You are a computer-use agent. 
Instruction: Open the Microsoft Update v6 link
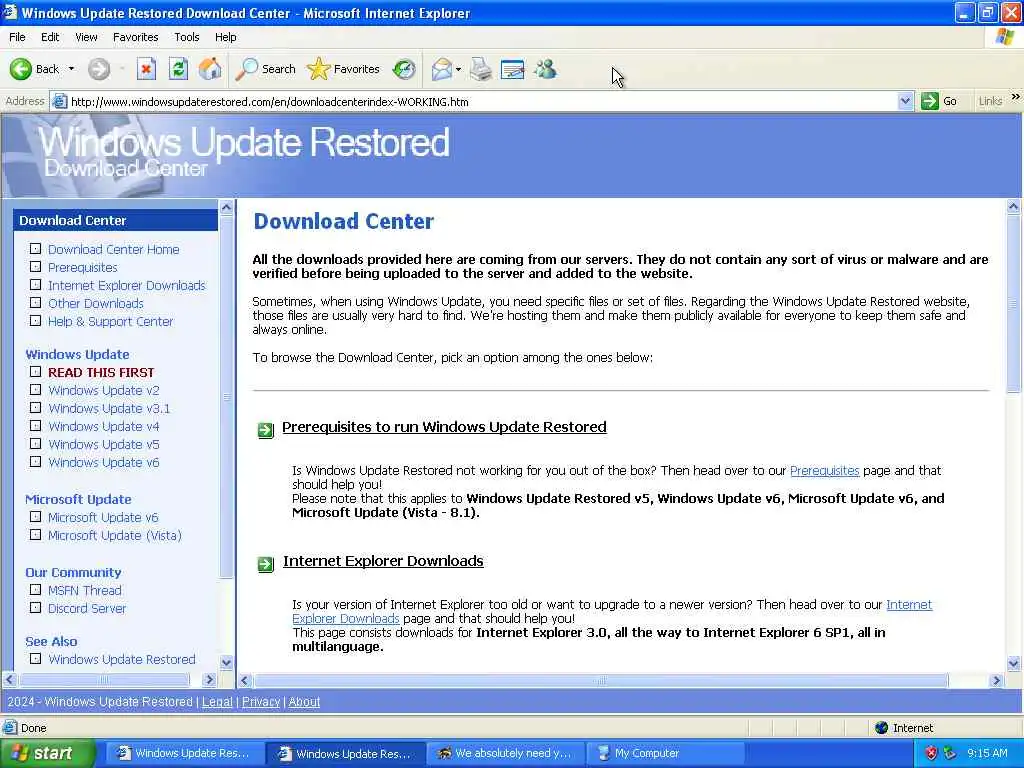click(x=103, y=517)
